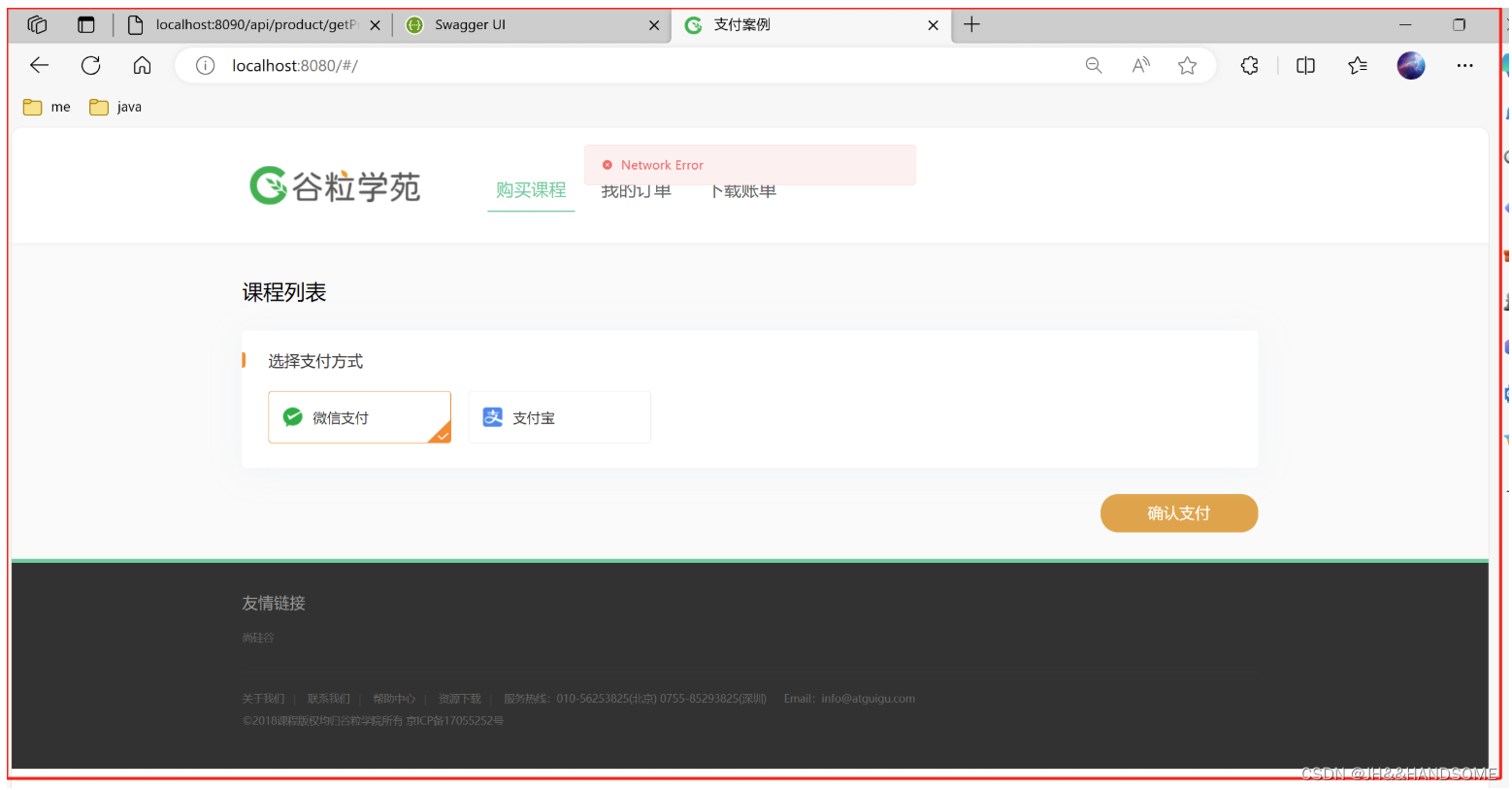Click the Network Error notification

[749, 165]
